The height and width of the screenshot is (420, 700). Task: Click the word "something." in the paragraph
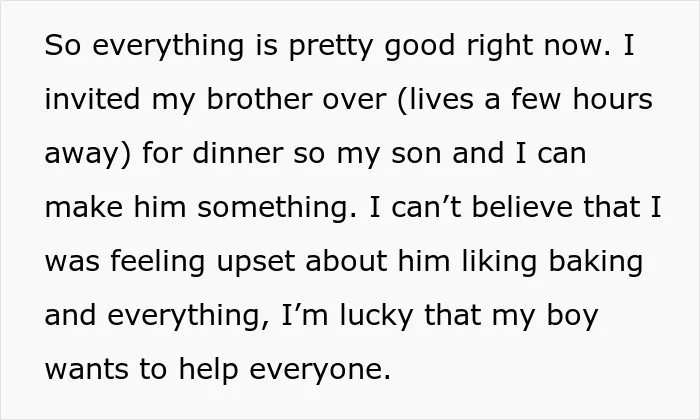pos(277,207)
